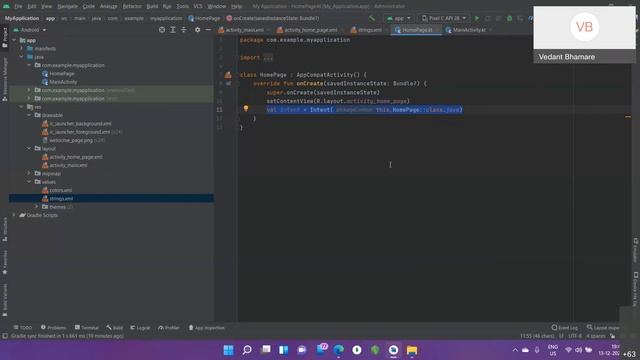
Task: Click the green Run app button
Action: coord(476,18)
